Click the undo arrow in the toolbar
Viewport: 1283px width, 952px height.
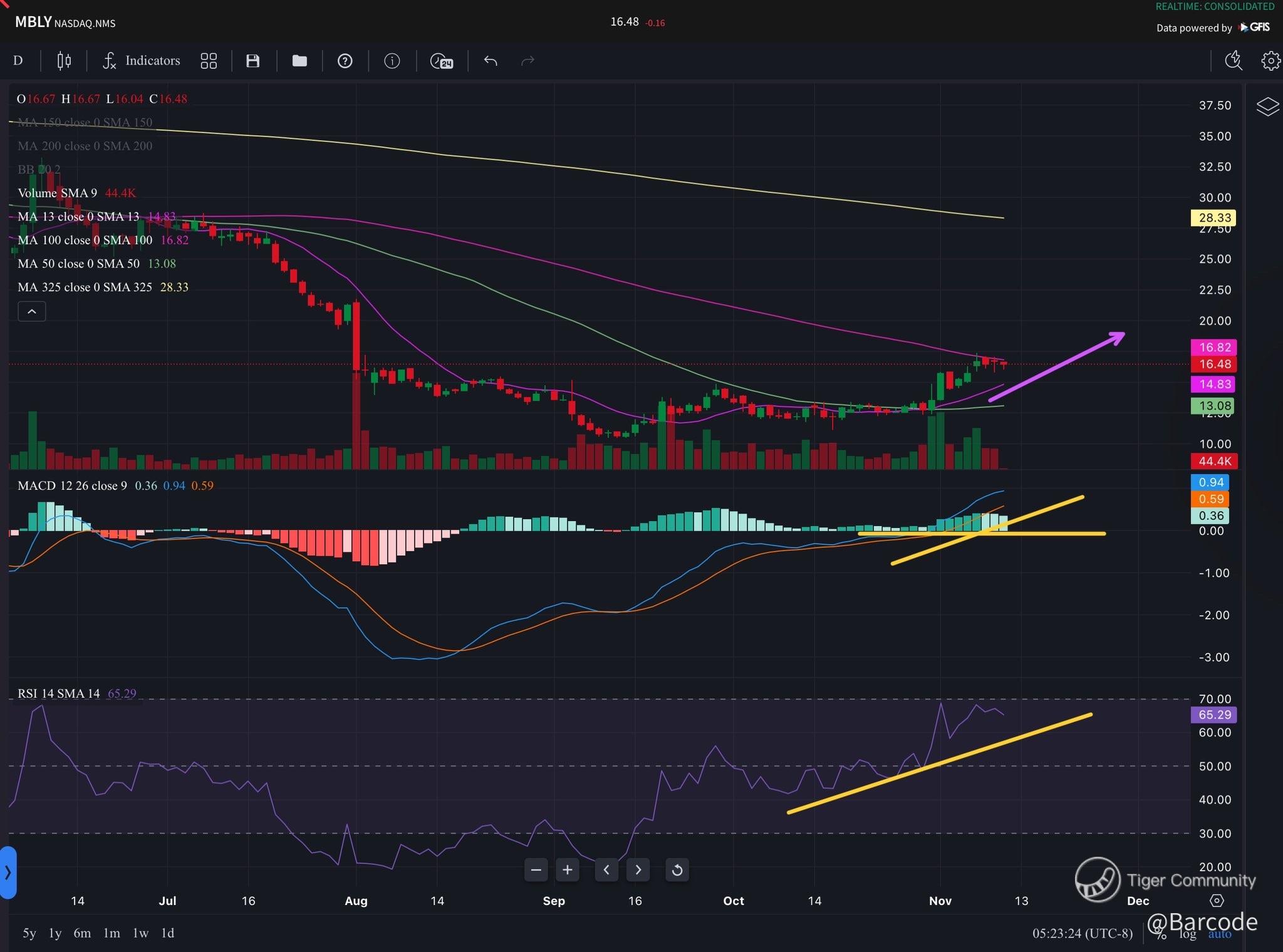coord(491,61)
